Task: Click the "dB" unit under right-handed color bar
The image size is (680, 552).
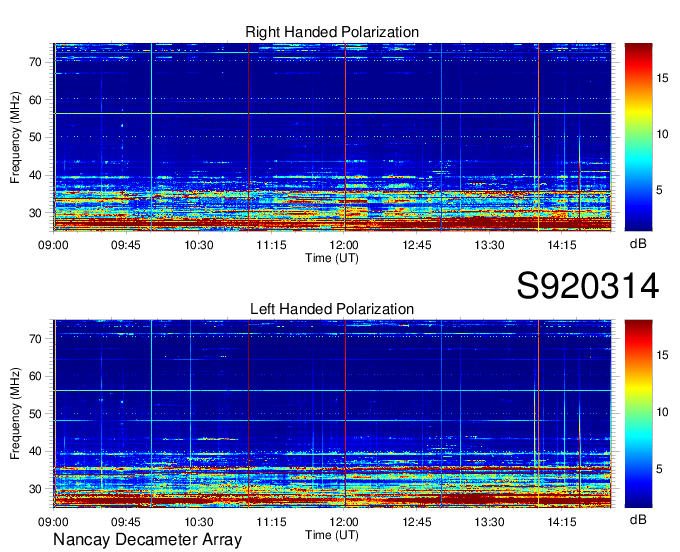Action: tap(638, 244)
